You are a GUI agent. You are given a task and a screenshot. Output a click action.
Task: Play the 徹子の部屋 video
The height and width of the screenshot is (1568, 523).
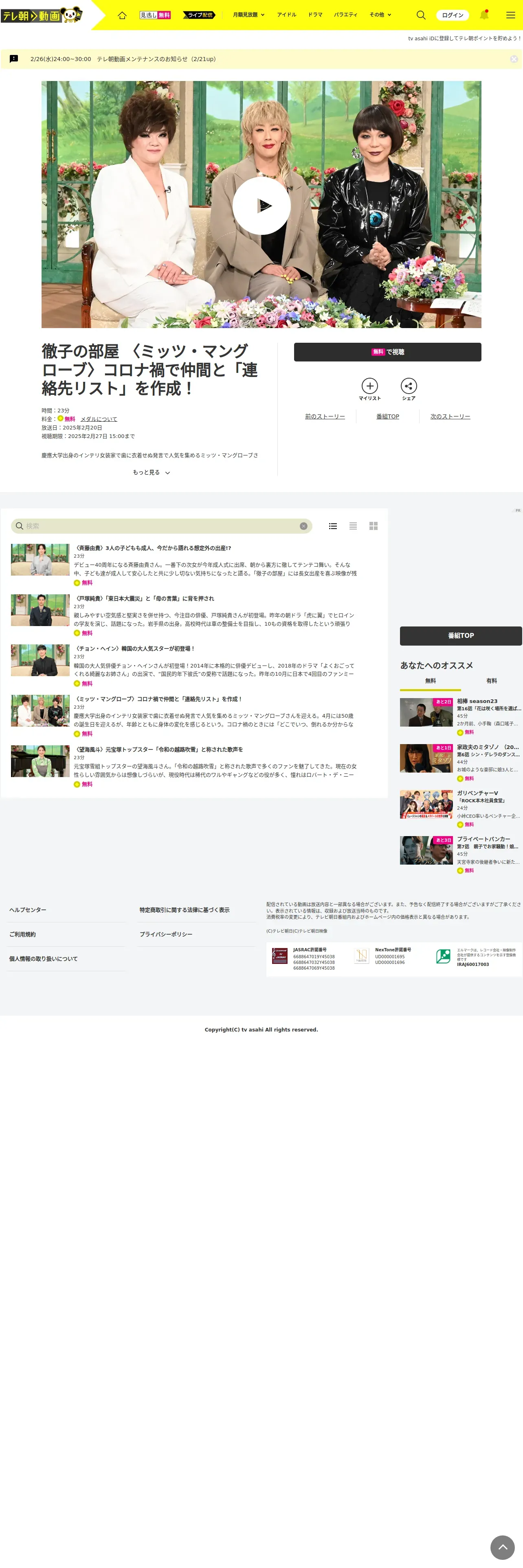point(261,205)
